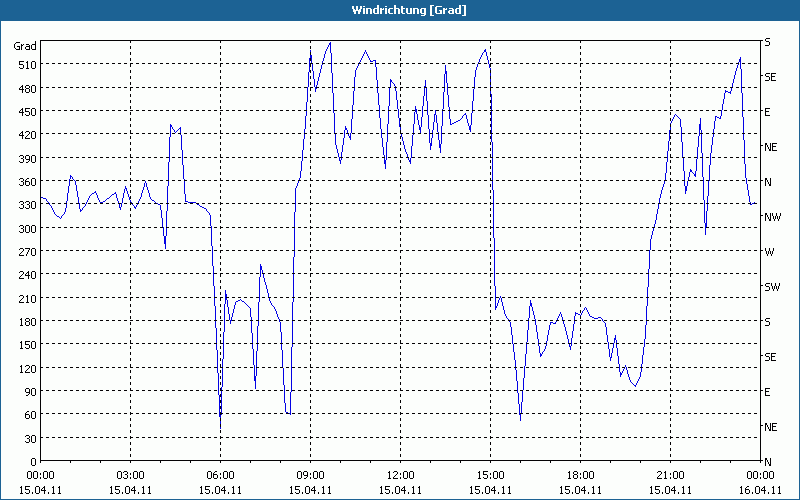The height and width of the screenshot is (500, 800).
Task: Select the 210 value on the degree axis
Action: pos(28,298)
